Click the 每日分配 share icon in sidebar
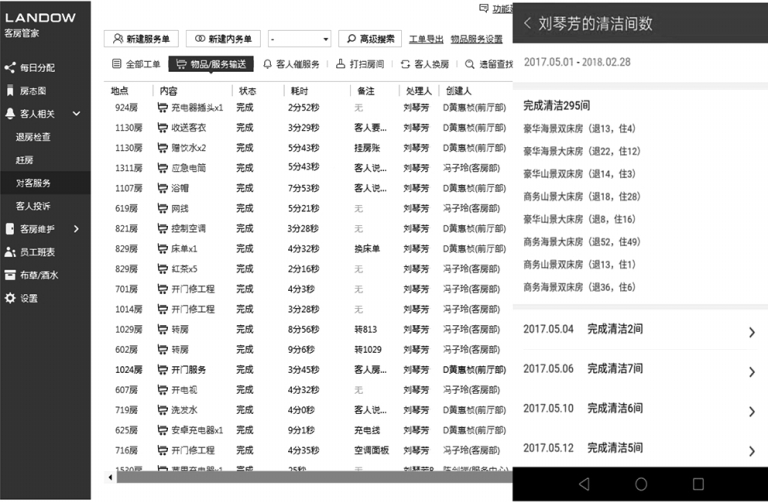 10,68
